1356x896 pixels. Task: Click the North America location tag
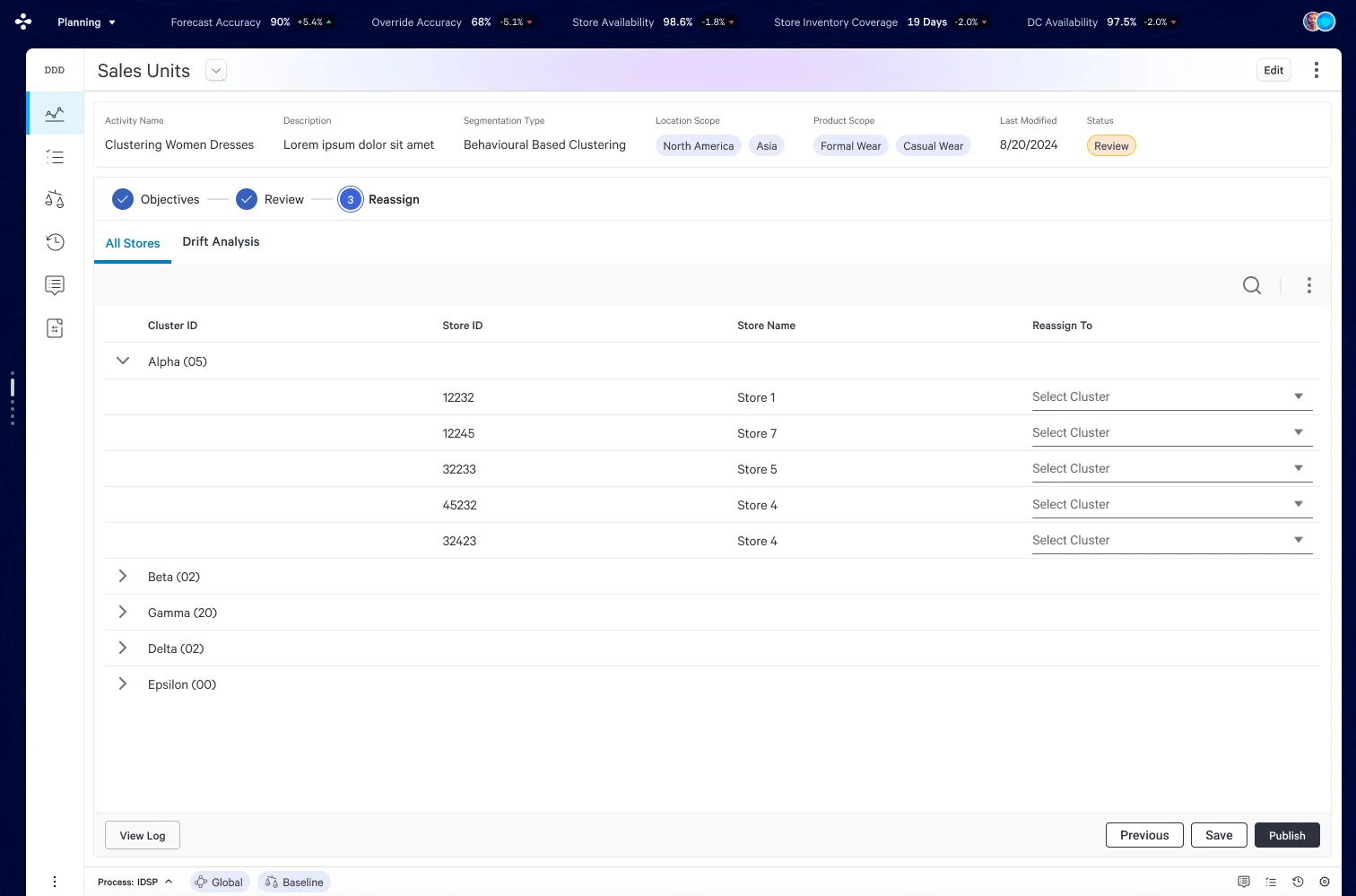pyautogui.click(x=699, y=145)
